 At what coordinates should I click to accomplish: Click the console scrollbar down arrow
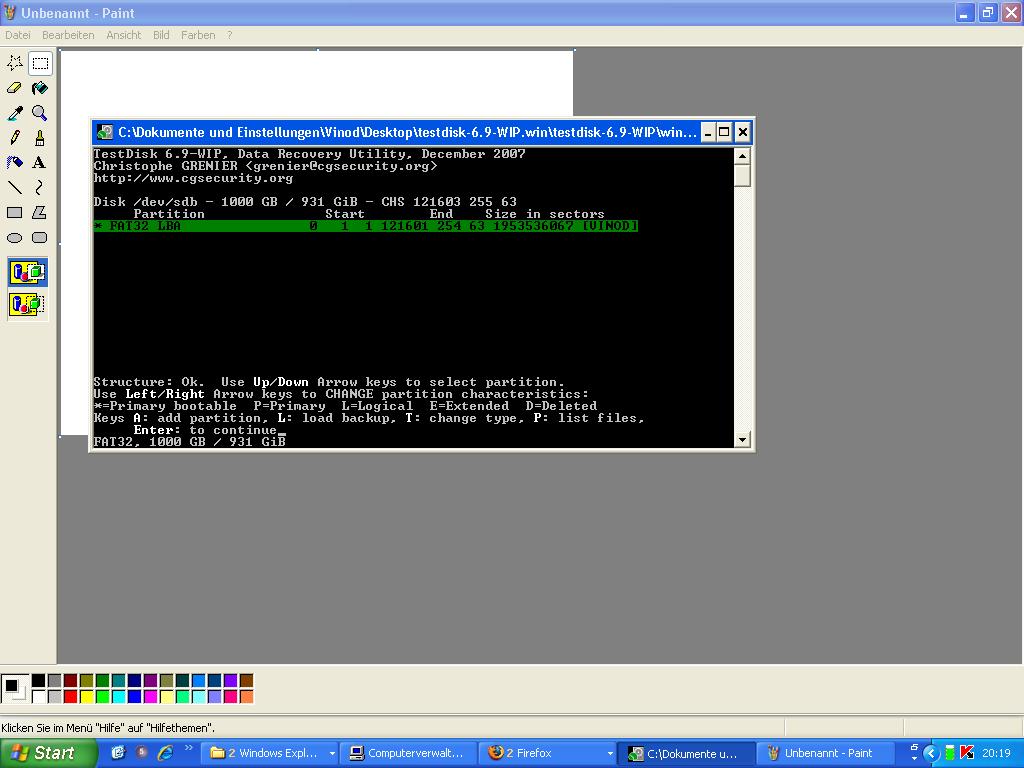tap(742, 440)
